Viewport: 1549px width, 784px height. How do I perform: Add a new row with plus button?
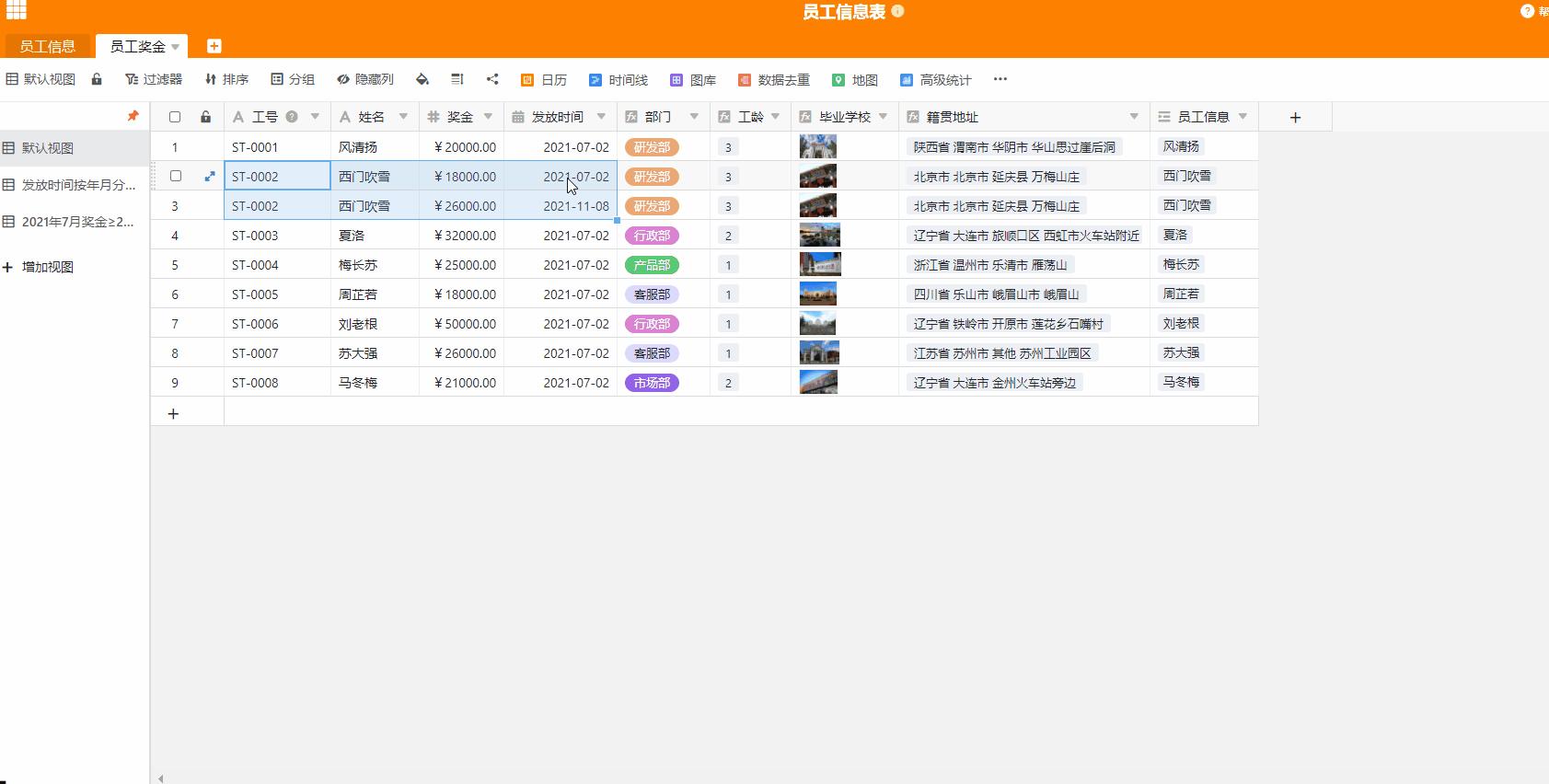(173, 413)
